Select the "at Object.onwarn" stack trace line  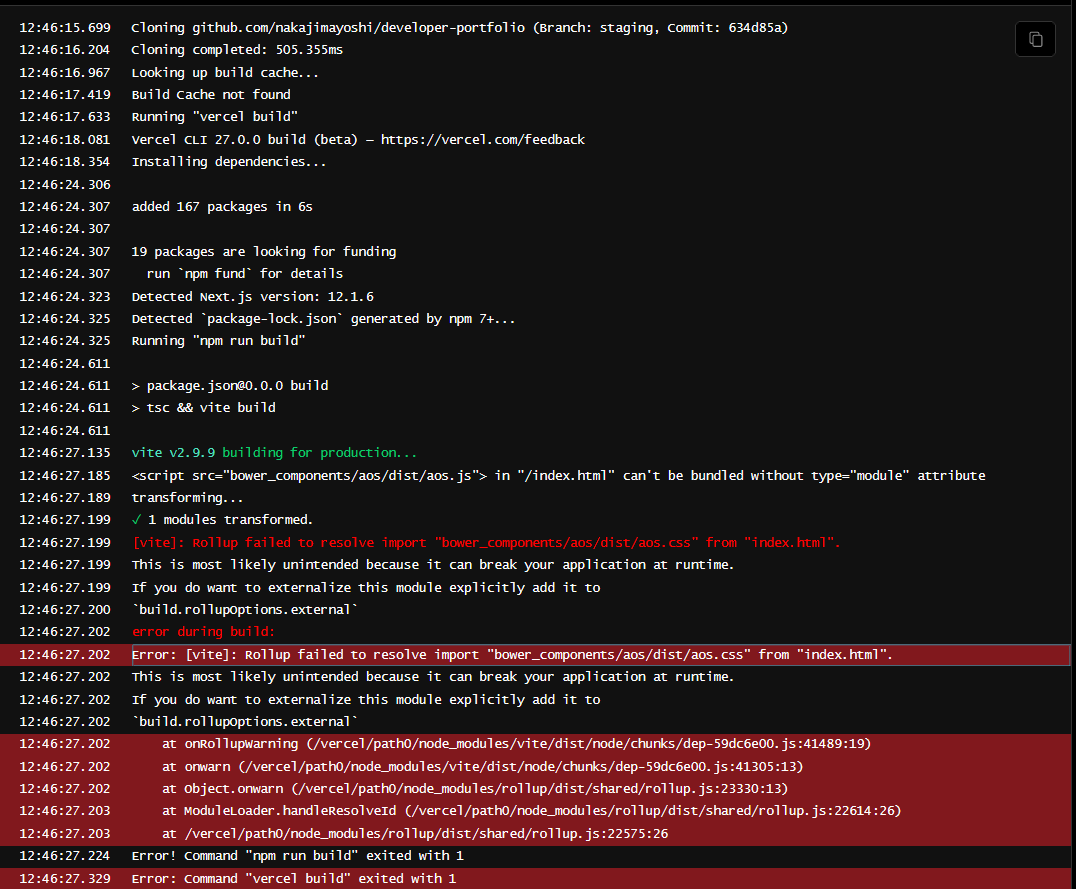pos(475,788)
